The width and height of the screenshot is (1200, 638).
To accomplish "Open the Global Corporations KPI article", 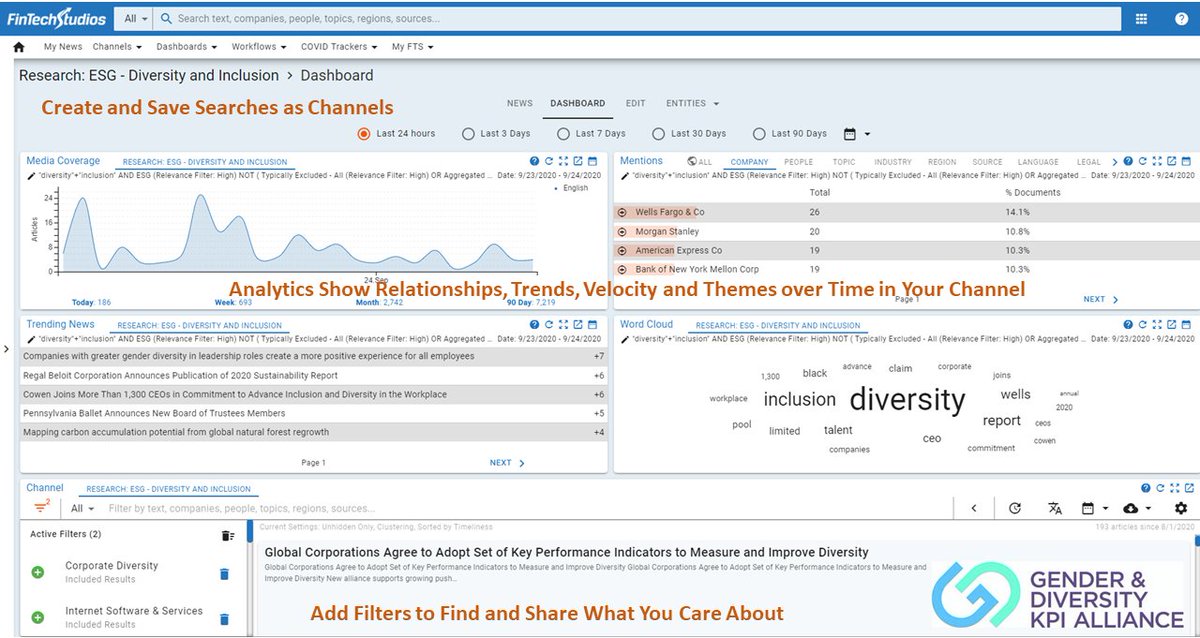I will pos(566,552).
